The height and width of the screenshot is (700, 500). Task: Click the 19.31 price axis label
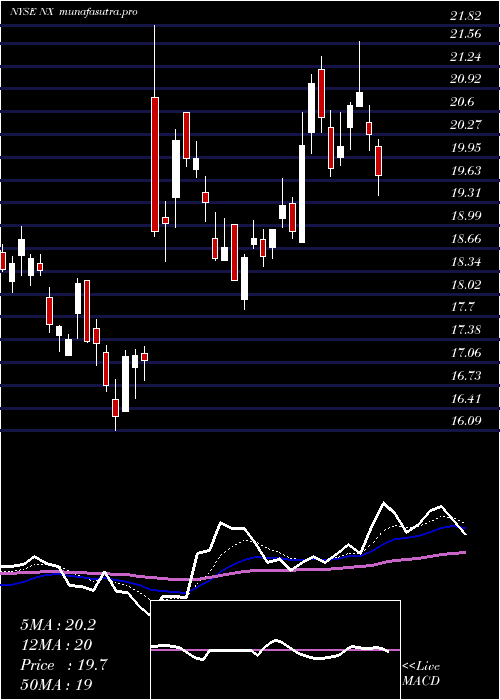[x=466, y=193]
